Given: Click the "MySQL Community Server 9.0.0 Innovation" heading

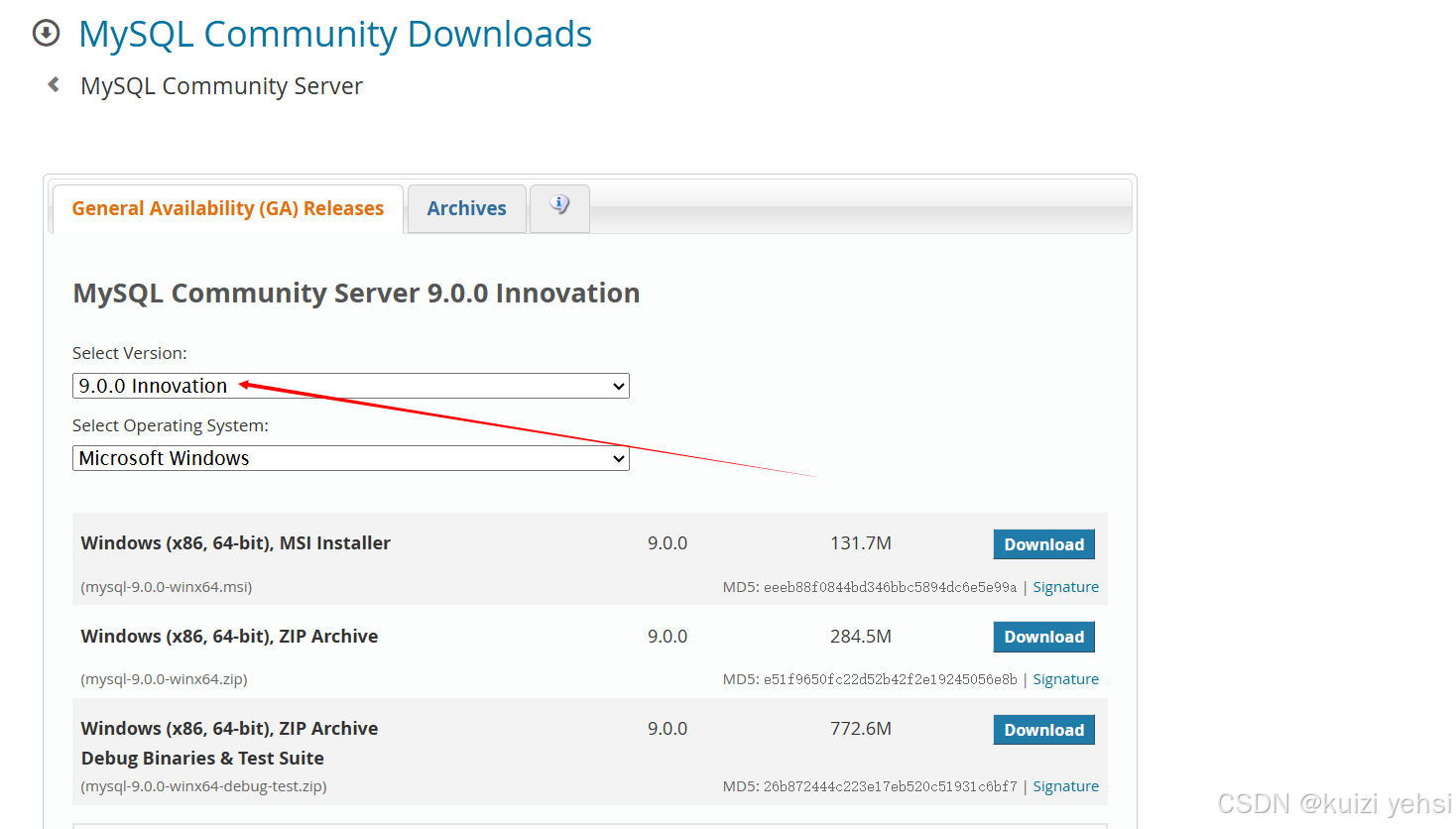Looking at the screenshot, I should click(x=356, y=294).
